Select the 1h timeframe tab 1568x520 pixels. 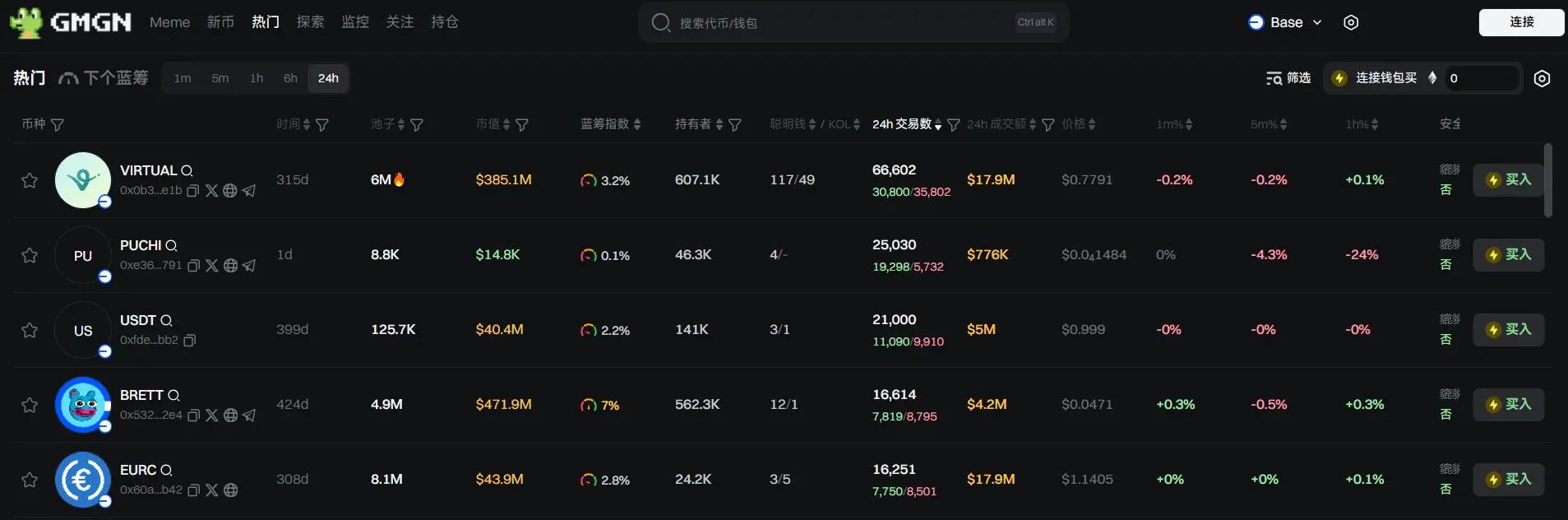[x=257, y=78]
